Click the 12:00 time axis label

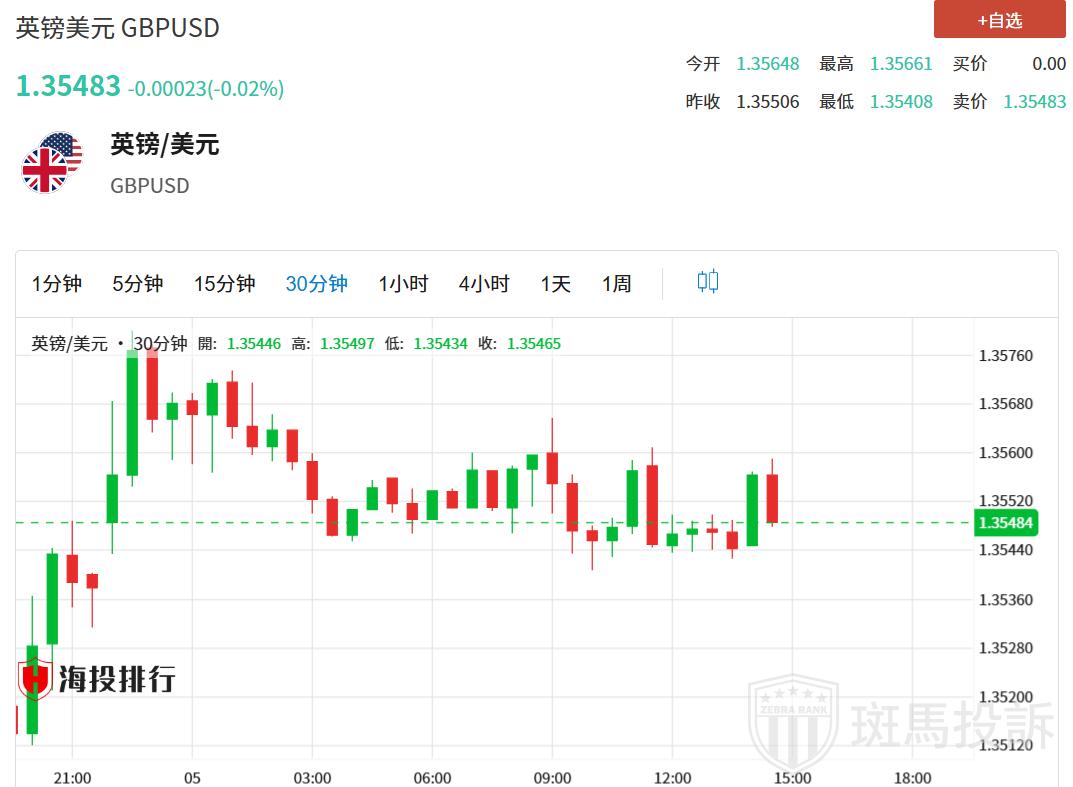pos(672,778)
